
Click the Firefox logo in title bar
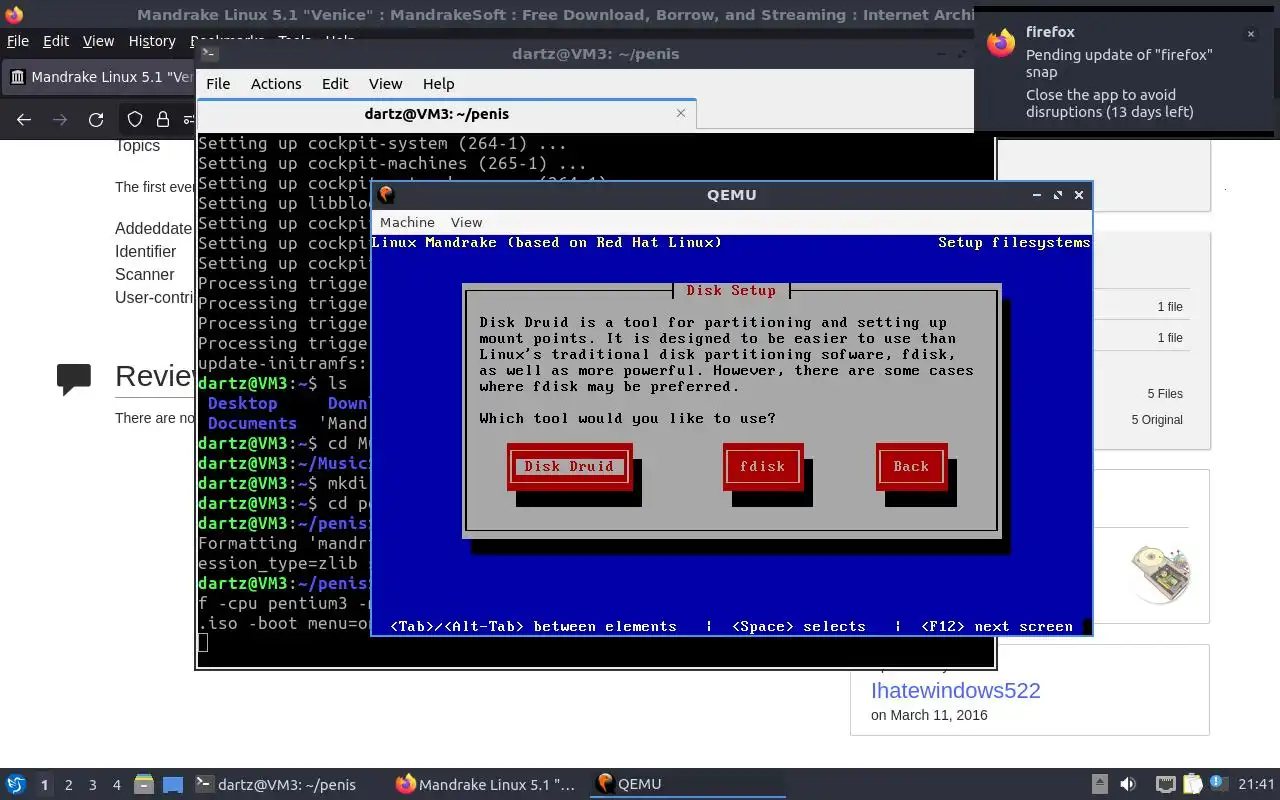[x=12, y=14]
